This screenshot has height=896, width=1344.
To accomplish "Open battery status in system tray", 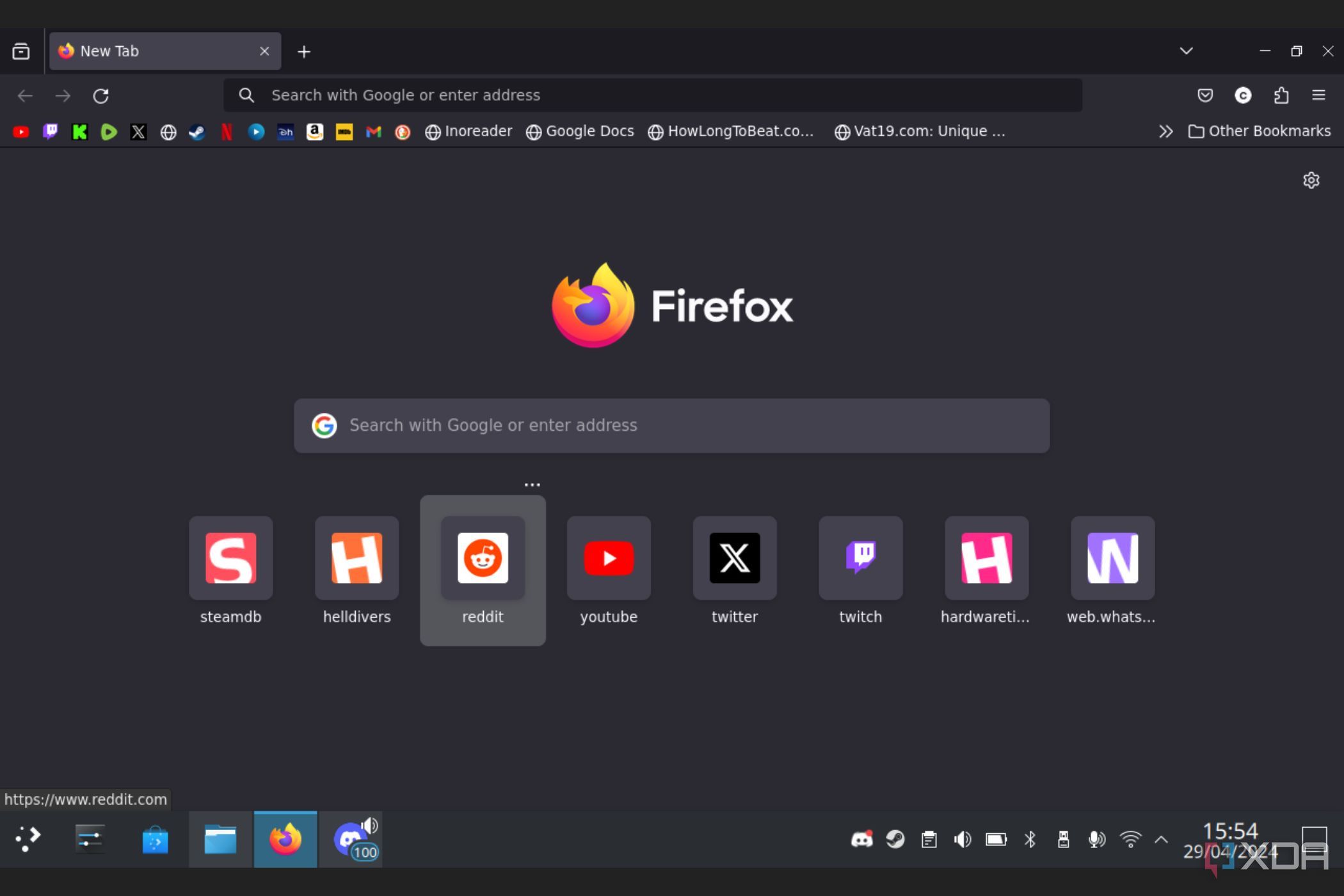I will [996, 839].
